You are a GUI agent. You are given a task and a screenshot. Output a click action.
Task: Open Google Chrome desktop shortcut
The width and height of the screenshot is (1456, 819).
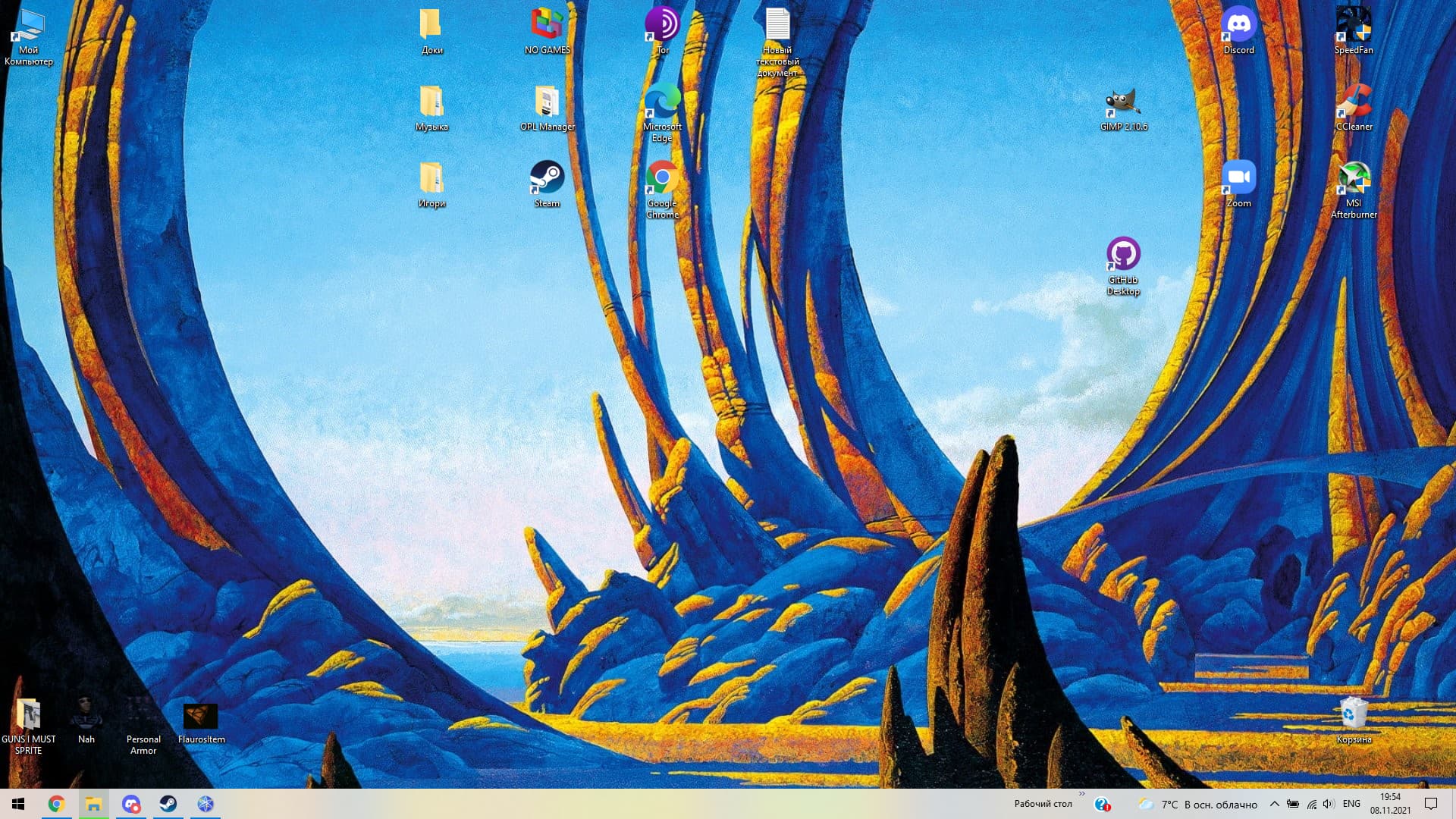[x=662, y=190]
